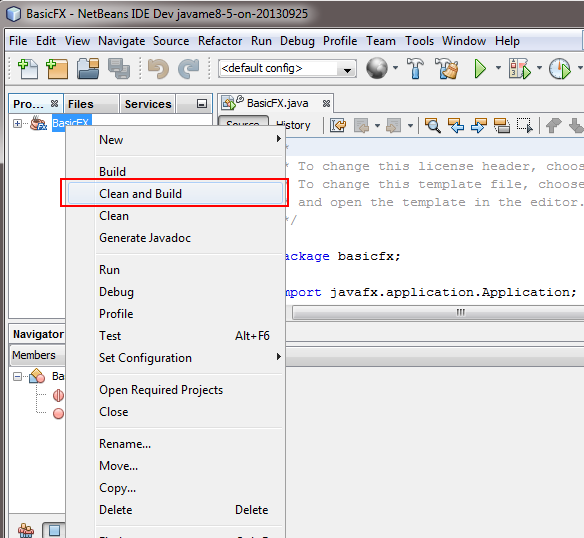584x538 pixels.
Task: Open the Tools menu
Action: tap(419, 41)
